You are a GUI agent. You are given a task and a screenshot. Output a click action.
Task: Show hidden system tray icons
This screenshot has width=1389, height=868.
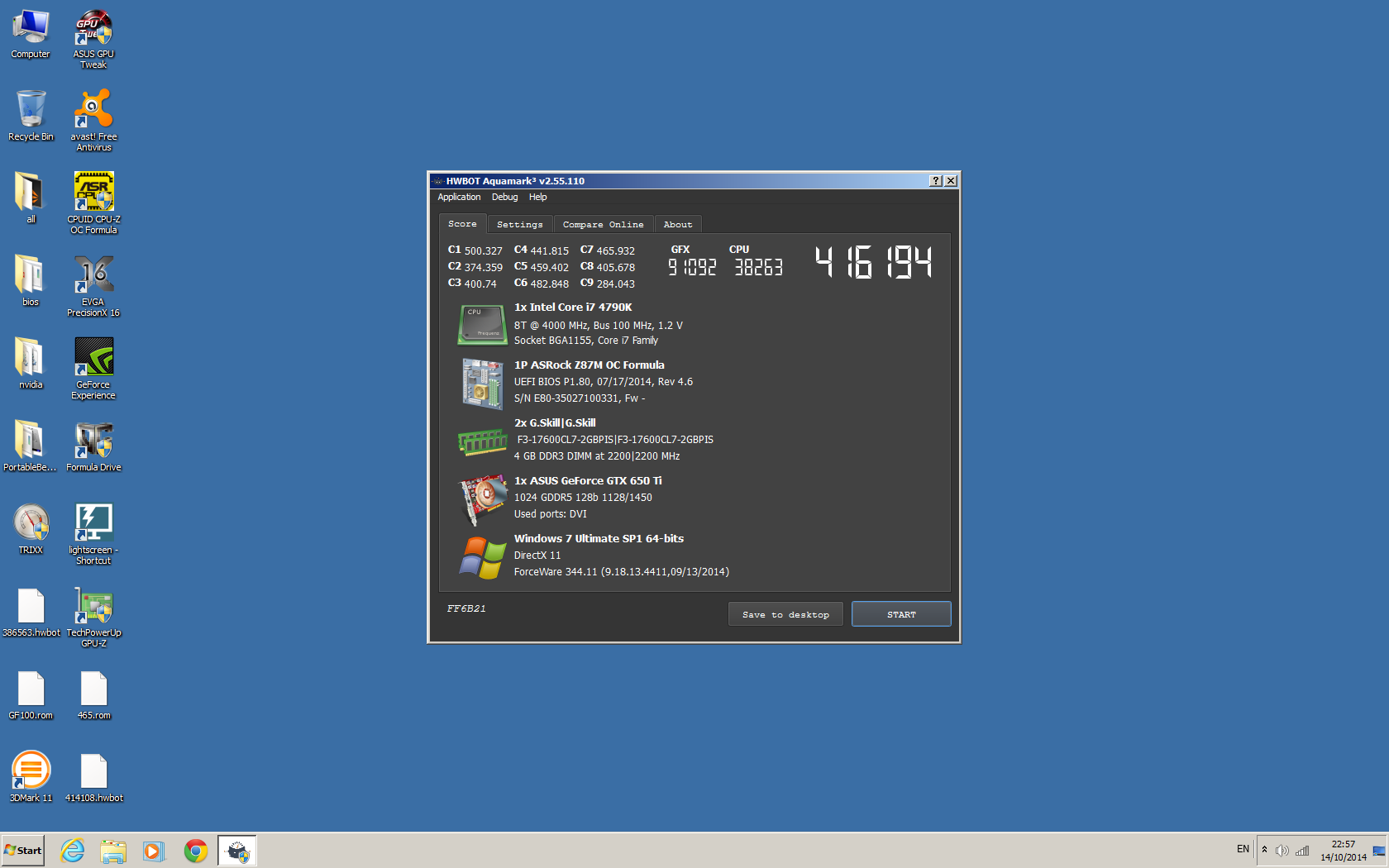(1264, 850)
